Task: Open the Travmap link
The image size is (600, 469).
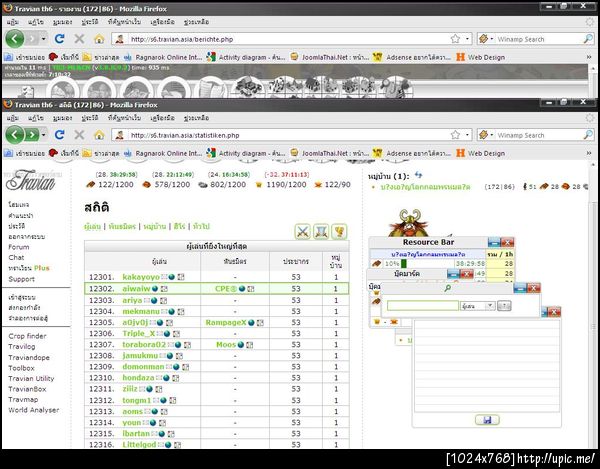Action: 23,399
